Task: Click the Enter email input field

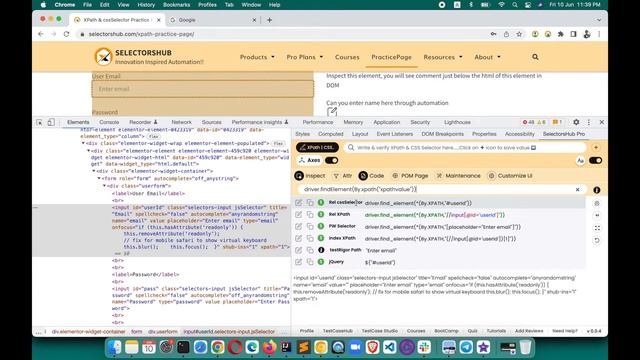Action: pos(203,89)
